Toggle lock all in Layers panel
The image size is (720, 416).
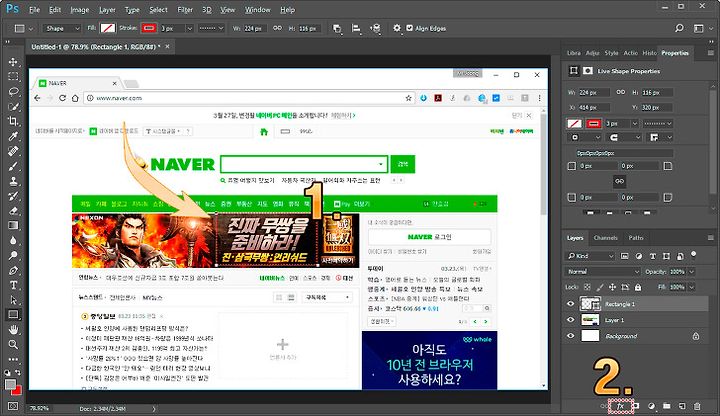(x=638, y=287)
